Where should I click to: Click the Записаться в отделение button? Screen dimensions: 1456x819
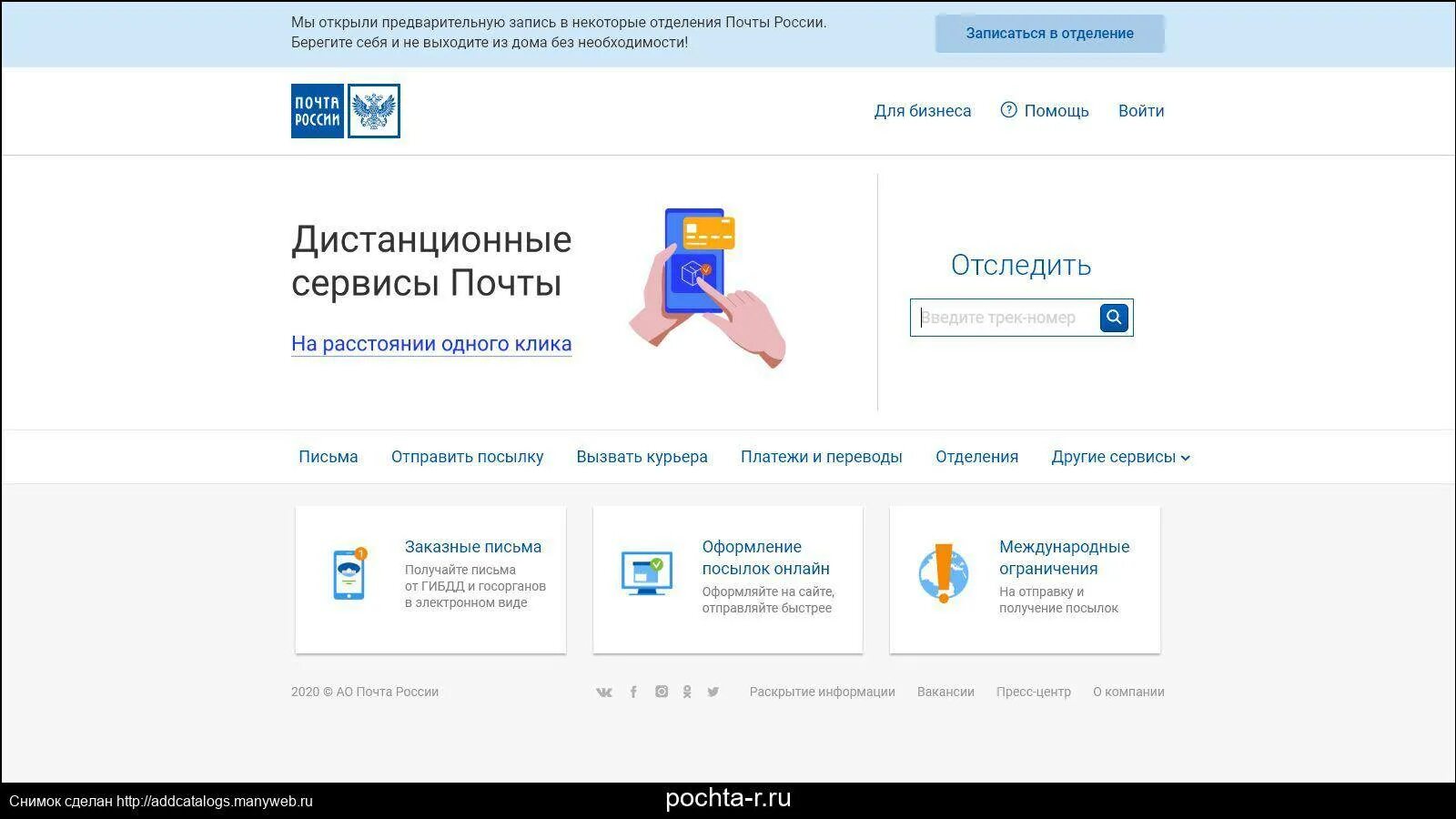[1050, 34]
